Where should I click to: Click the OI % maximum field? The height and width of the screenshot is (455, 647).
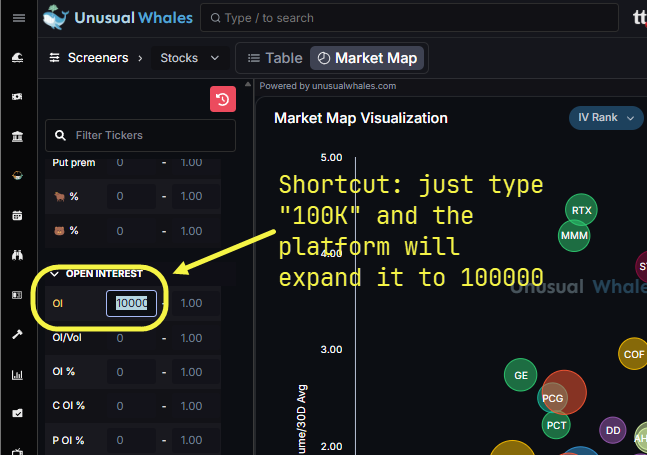click(x=195, y=372)
